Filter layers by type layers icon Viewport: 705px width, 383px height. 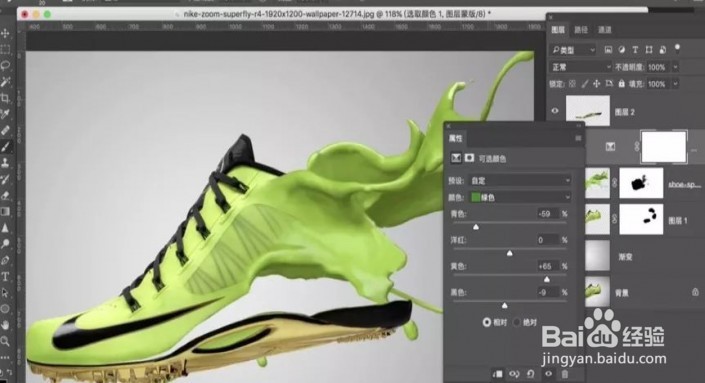coord(635,50)
